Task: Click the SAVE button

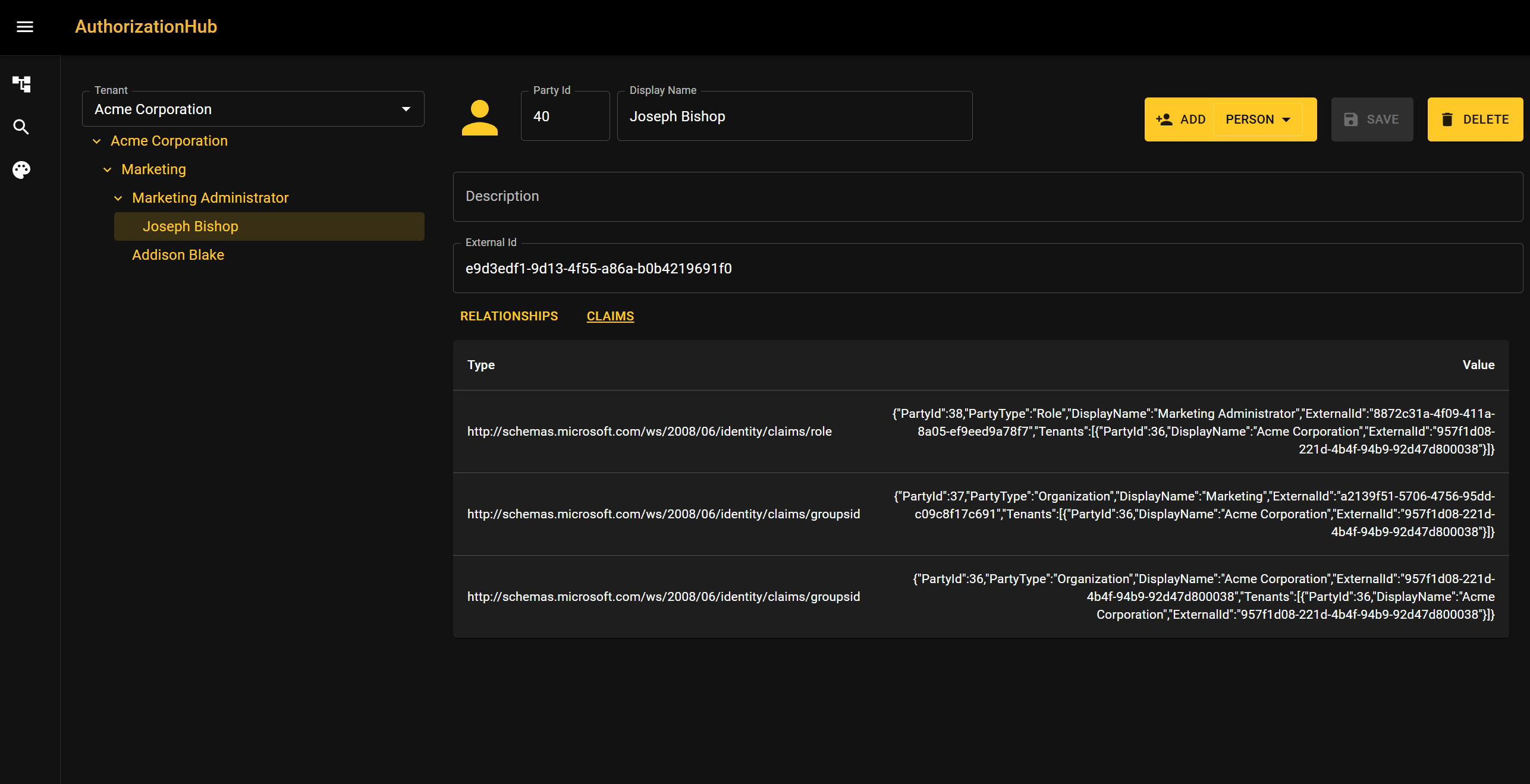Action: (1372, 119)
